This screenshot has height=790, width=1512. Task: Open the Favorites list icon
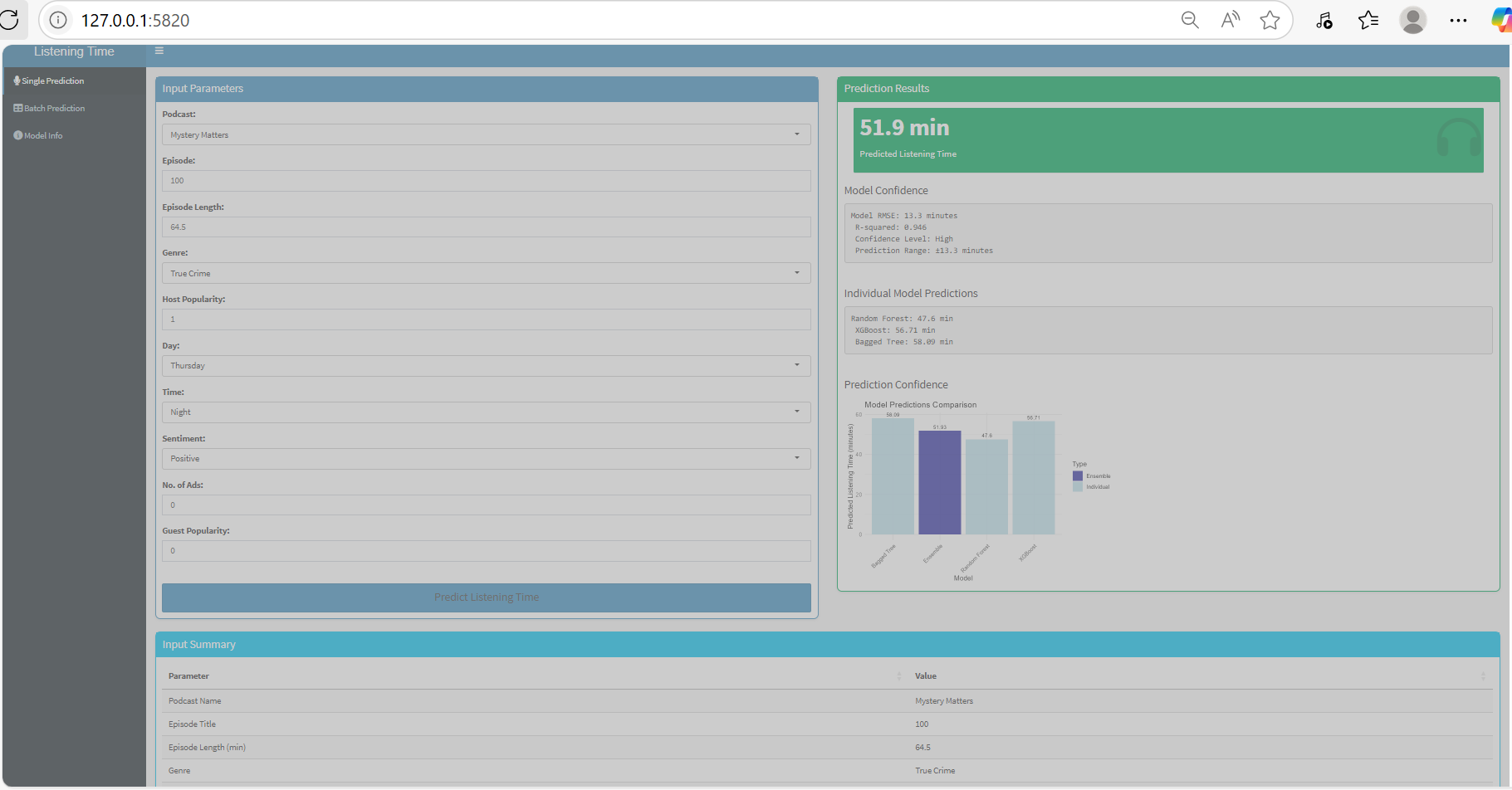click(x=1368, y=20)
